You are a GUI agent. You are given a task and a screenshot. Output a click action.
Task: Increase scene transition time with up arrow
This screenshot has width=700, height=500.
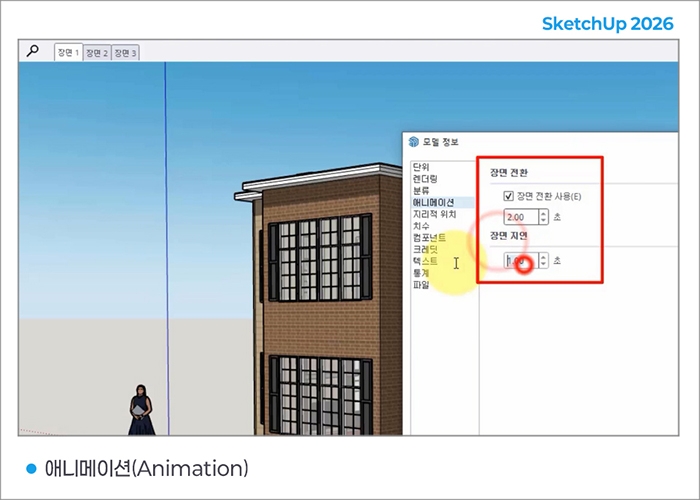pyautogui.click(x=543, y=213)
